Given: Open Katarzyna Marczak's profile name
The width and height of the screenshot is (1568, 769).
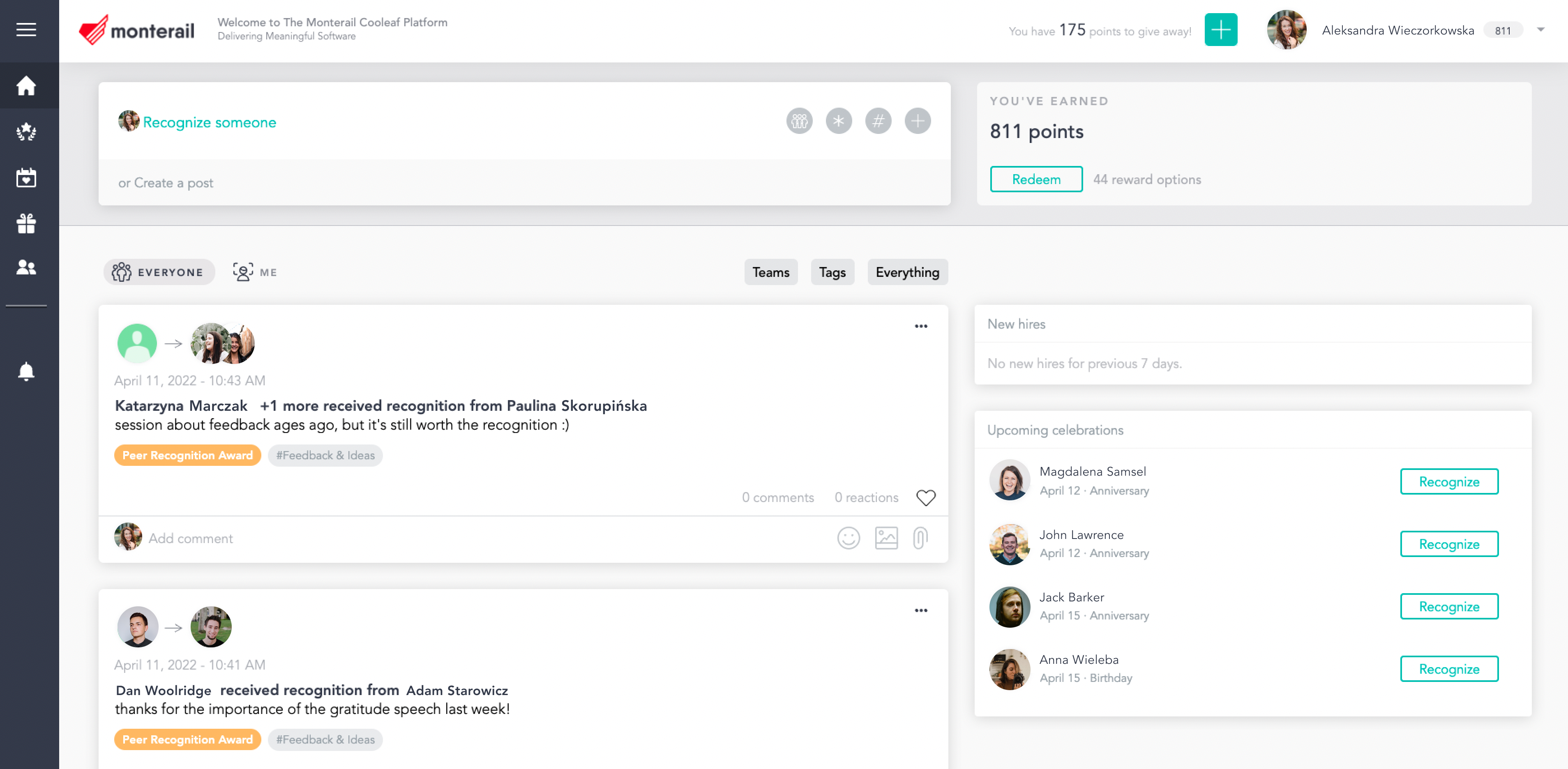Looking at the screenshot, I should pos(181,406).
